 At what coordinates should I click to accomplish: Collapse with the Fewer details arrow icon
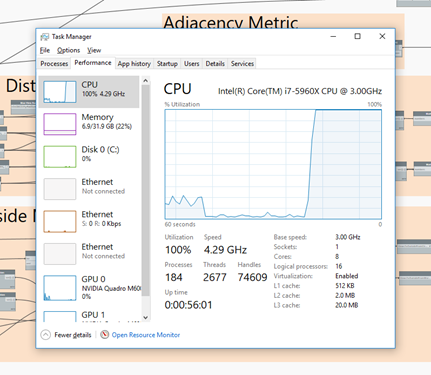(46, 335)
